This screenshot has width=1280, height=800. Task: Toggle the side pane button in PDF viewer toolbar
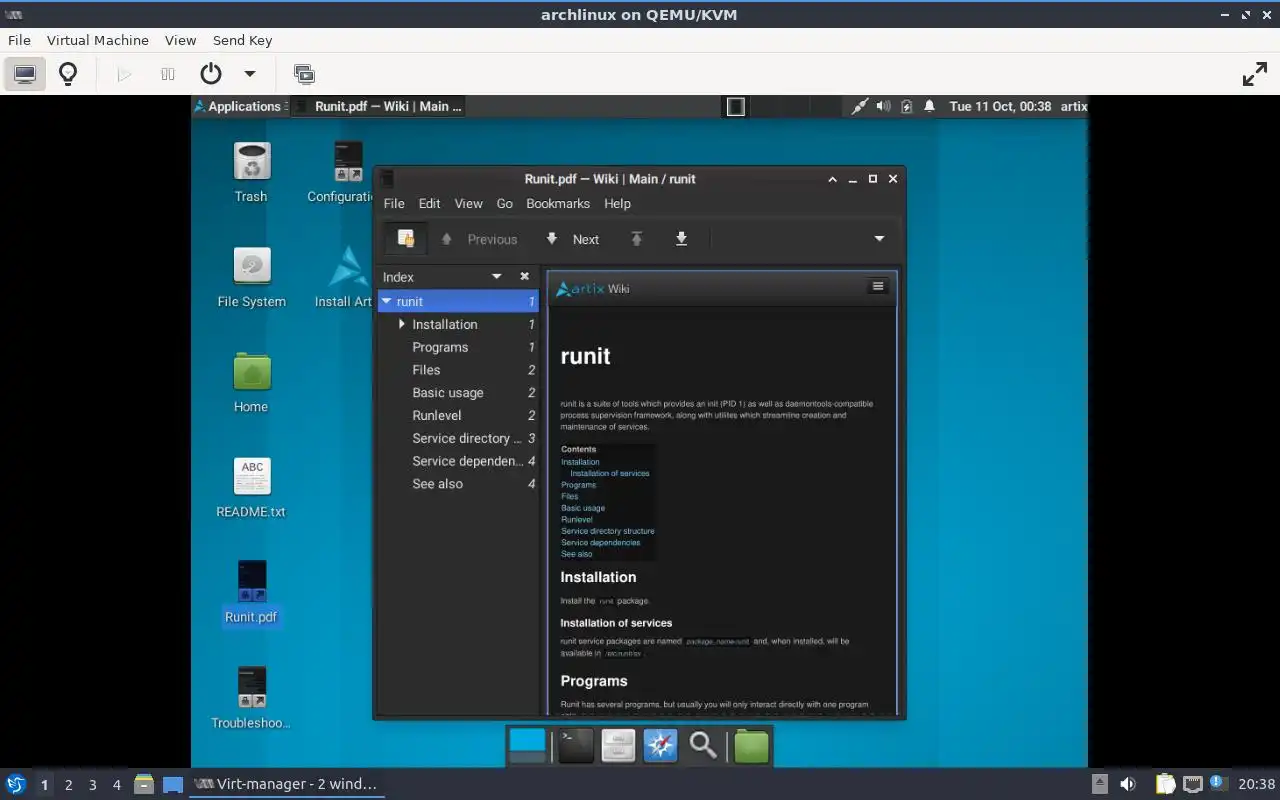click(x=405, y=239)
